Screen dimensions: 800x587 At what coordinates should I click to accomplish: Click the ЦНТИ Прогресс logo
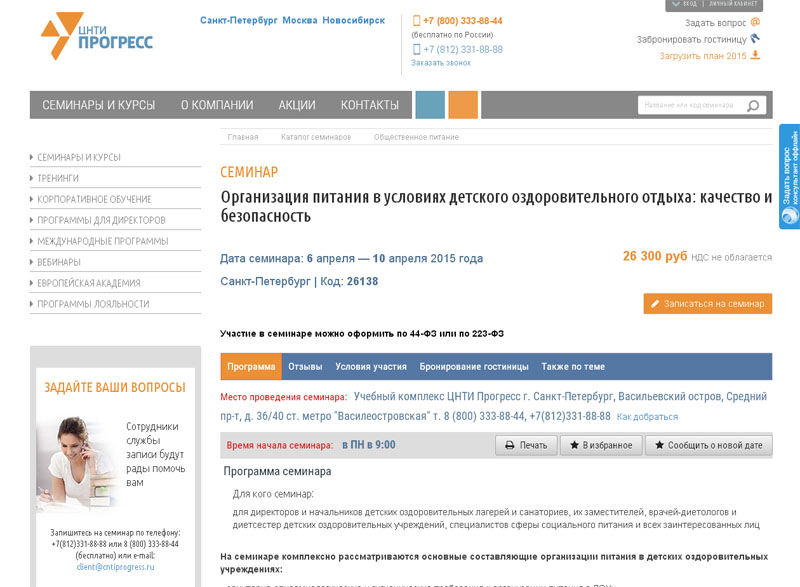pos(97,36)
